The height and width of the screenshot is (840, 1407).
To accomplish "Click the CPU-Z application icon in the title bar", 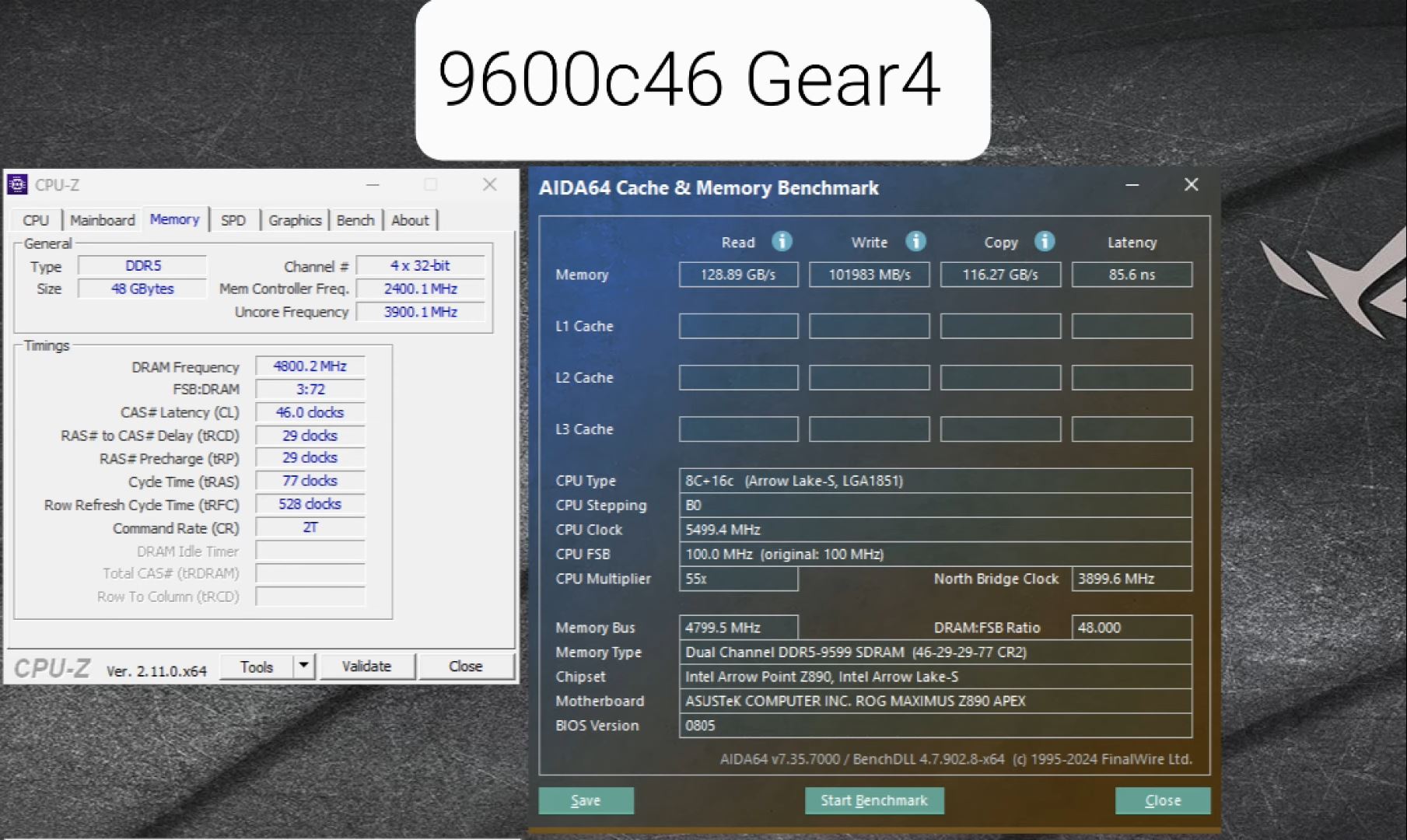I will click(16, 184).
